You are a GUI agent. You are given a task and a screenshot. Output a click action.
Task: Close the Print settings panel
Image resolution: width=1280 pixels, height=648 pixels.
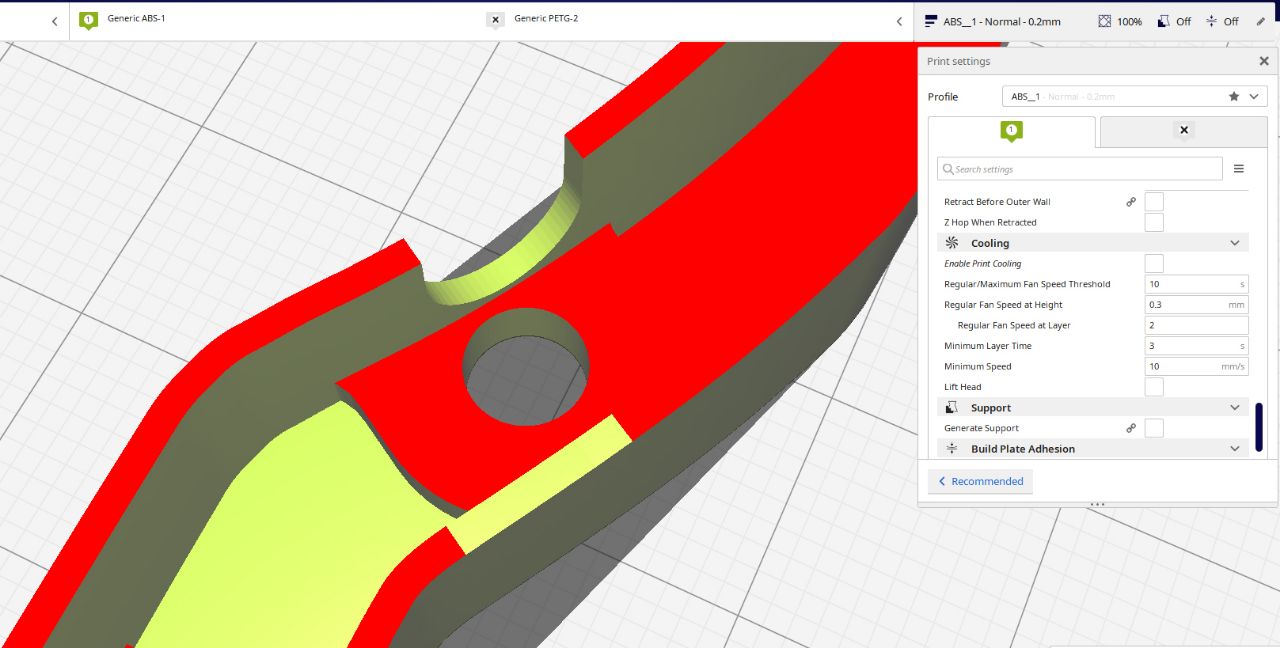(x=1263, y=61)
